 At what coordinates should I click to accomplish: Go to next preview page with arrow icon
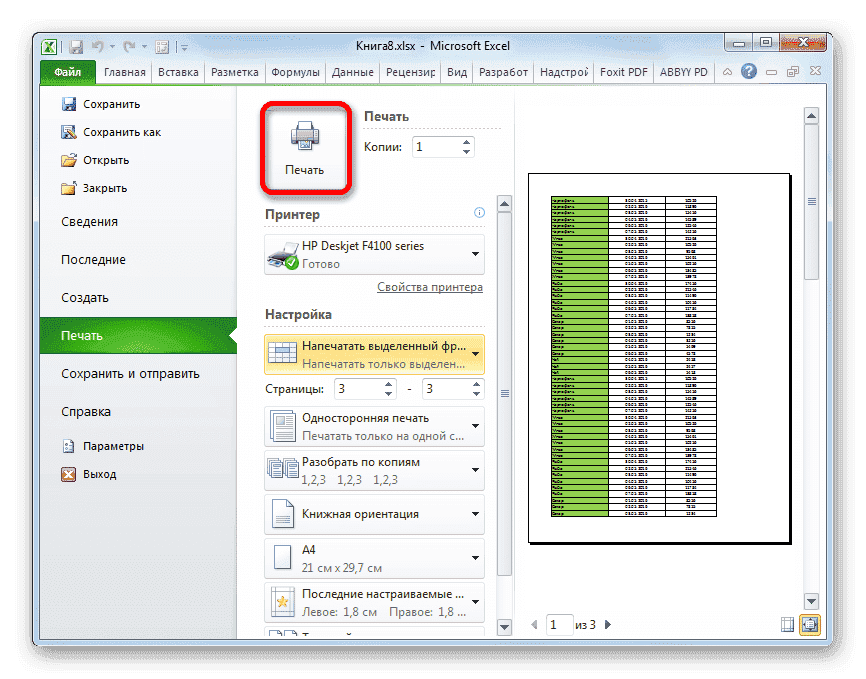click(x=607, y=624)
